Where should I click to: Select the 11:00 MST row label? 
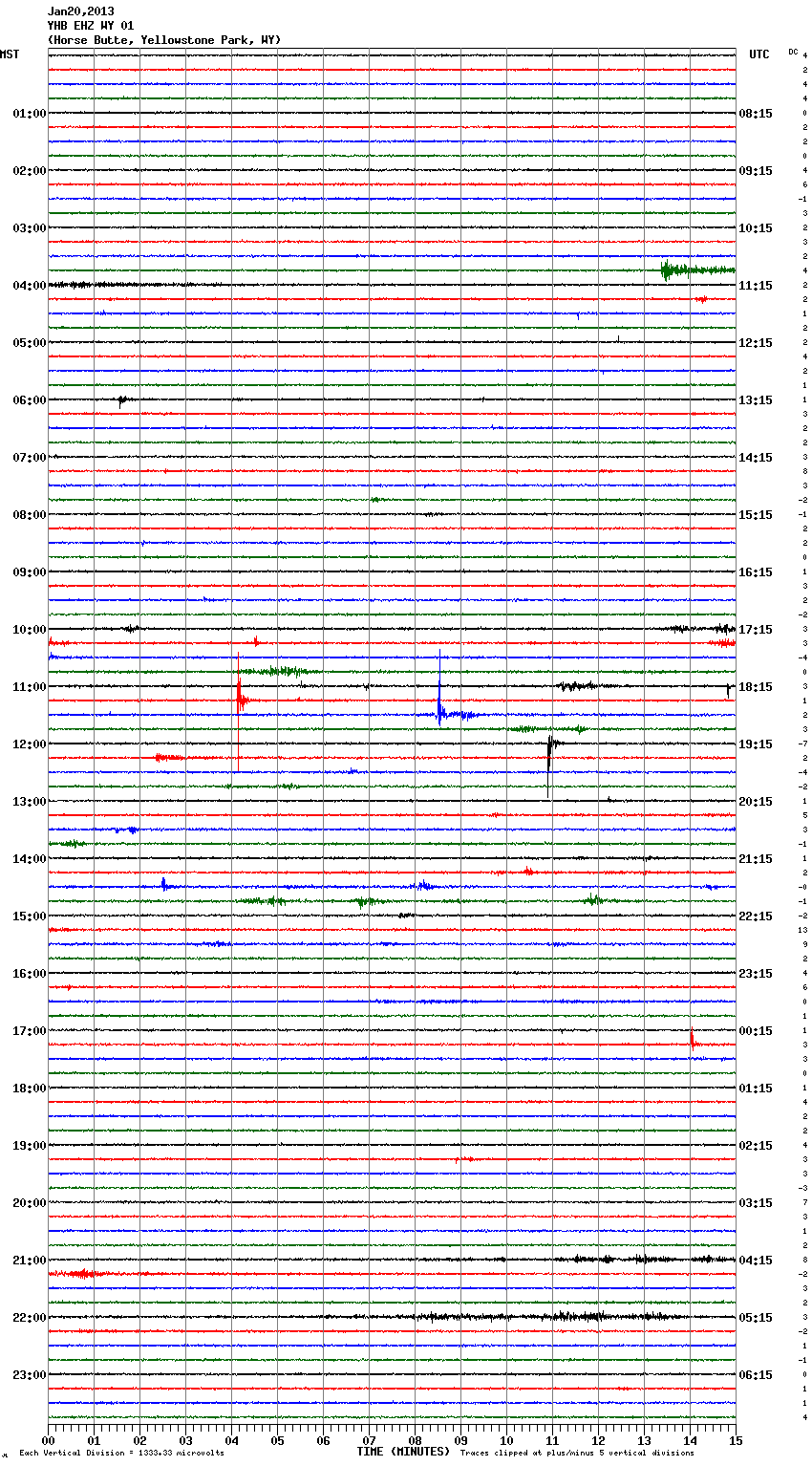tap(29, 687)
